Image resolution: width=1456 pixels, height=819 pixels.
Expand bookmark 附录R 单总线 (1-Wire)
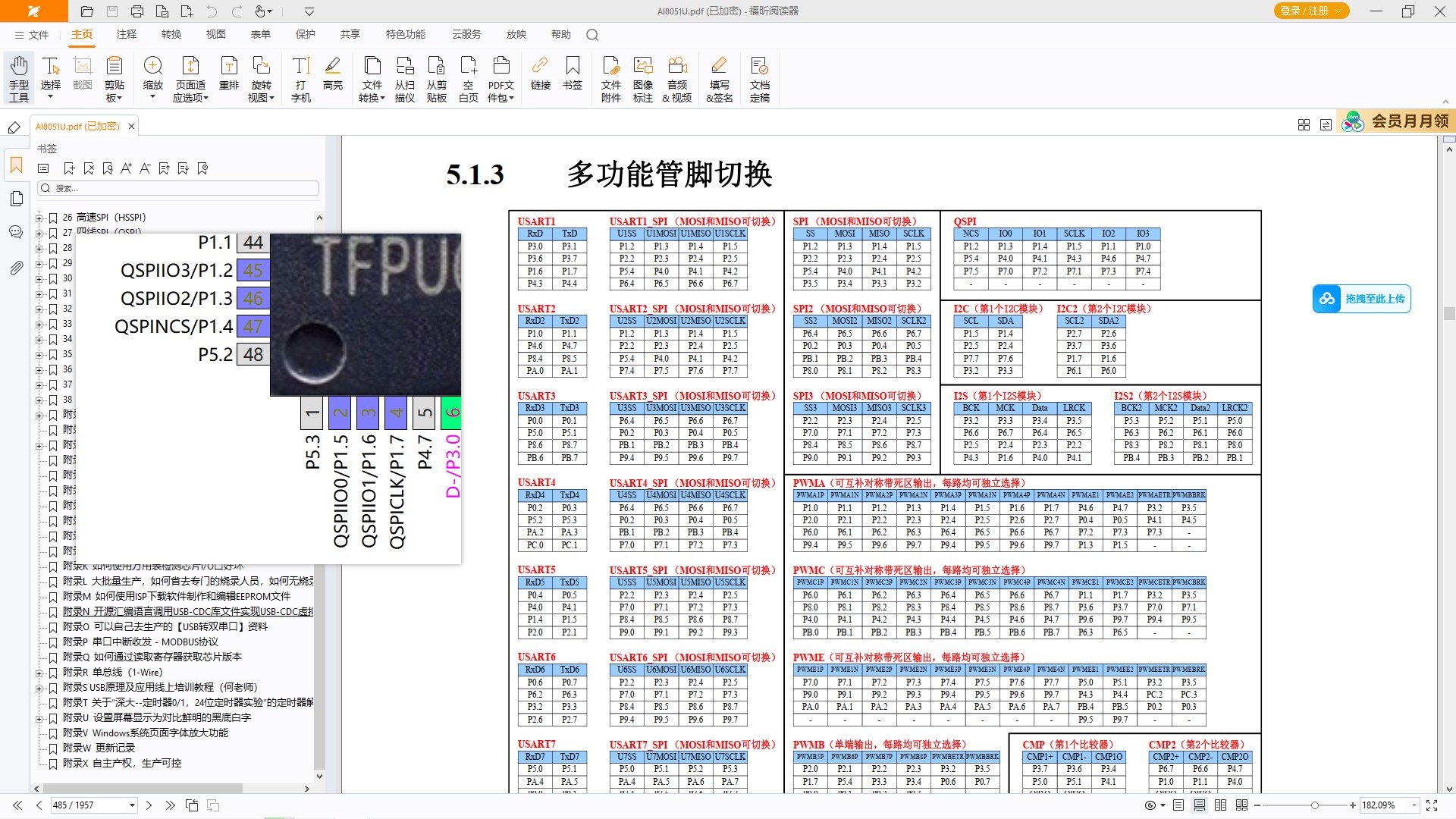pos(39,673)
